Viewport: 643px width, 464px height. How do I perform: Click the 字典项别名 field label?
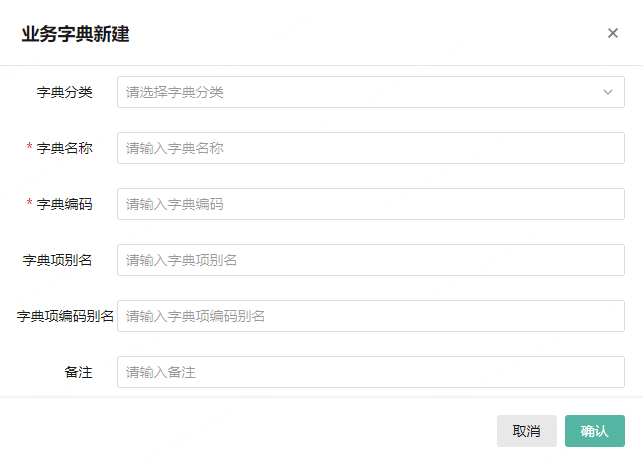[58, 260]
